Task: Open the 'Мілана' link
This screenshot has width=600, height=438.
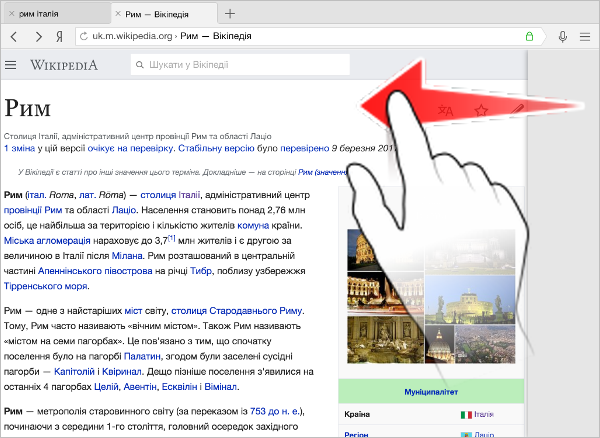Action: [127, 256]
